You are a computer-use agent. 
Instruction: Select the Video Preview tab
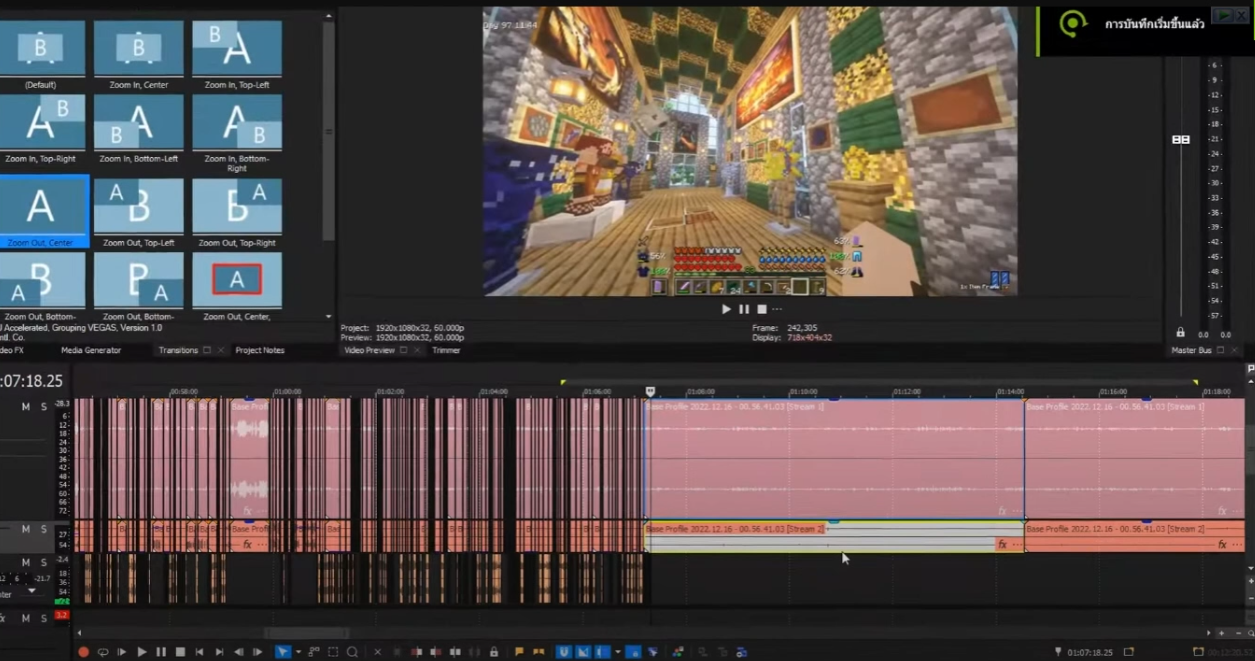tap(370, 350)
